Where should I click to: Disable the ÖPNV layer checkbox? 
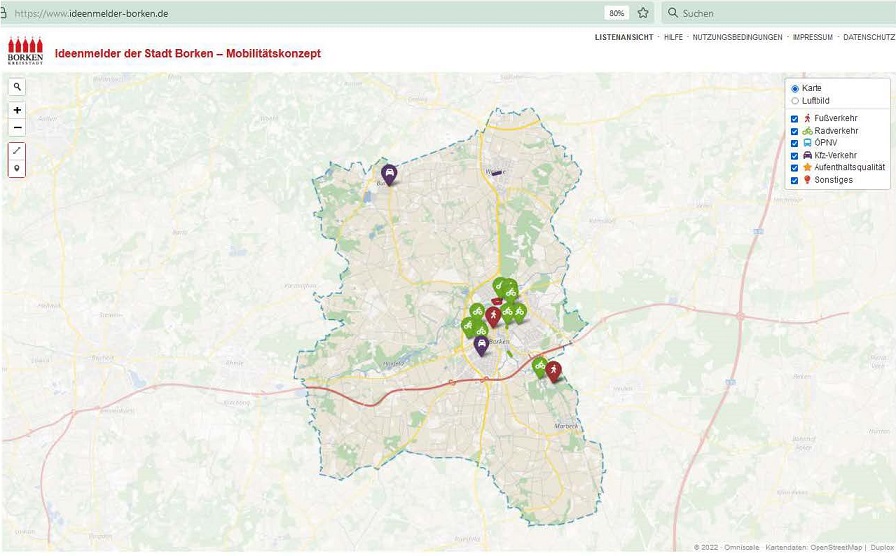tap(795, 143)
